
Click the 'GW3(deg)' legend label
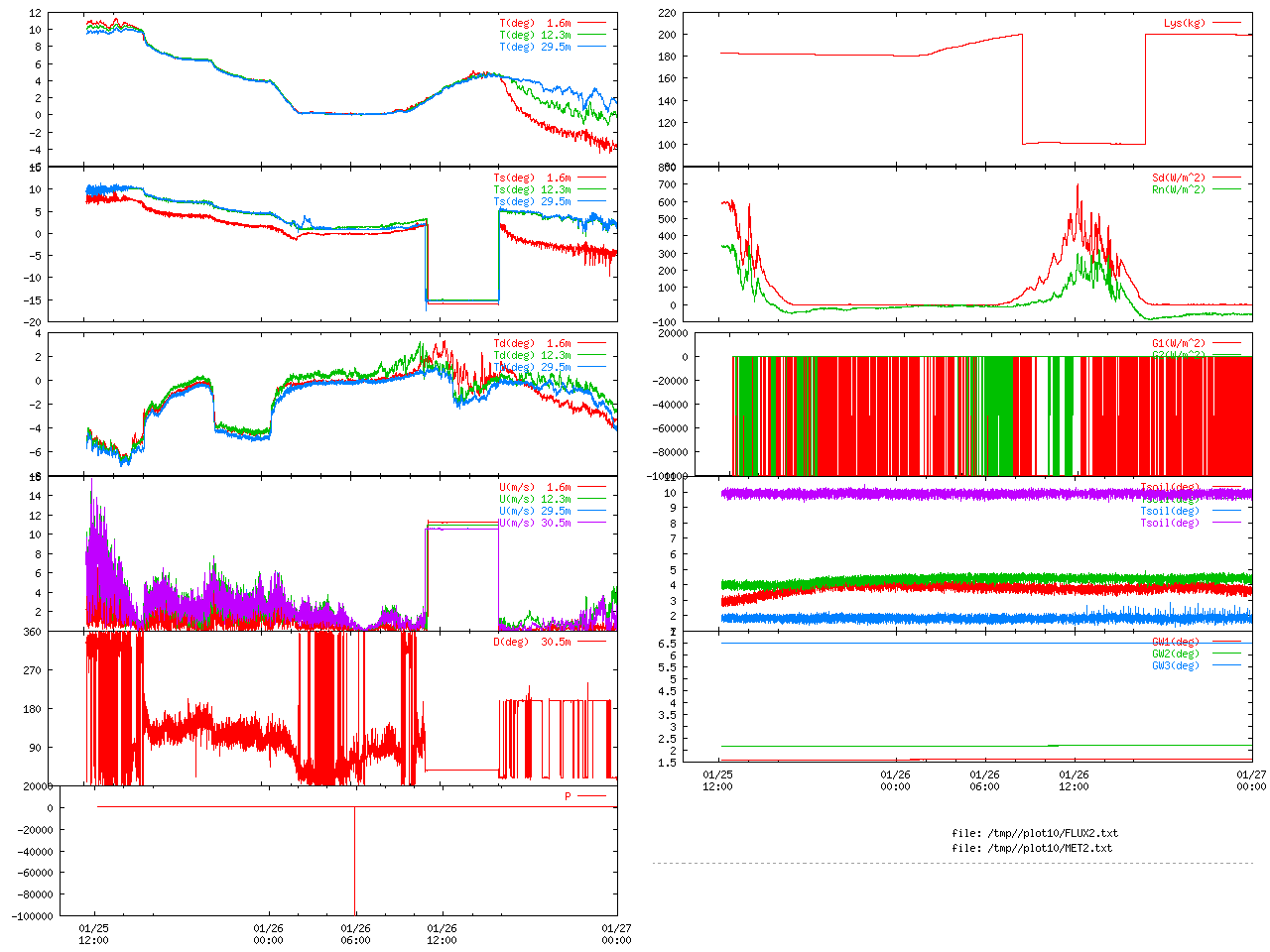coord(1176,665)
